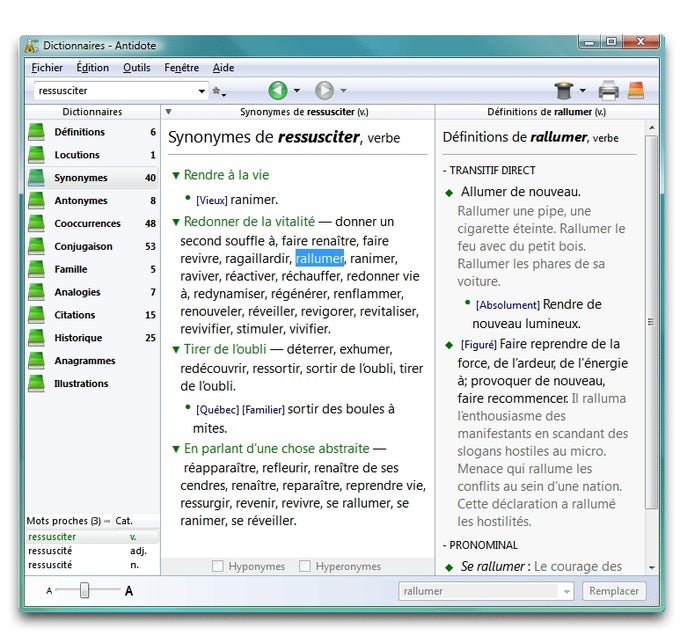The image size is (680, 643).
Task: Click the synonym 'ressurgir'
Action: [207, 503]
